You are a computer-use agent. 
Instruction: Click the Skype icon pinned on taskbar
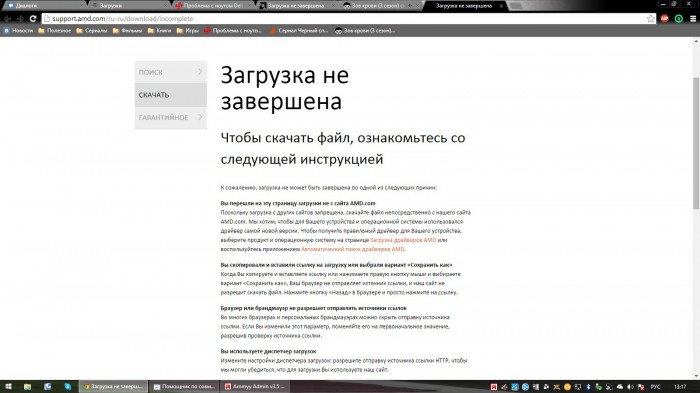tap(67, 387)
